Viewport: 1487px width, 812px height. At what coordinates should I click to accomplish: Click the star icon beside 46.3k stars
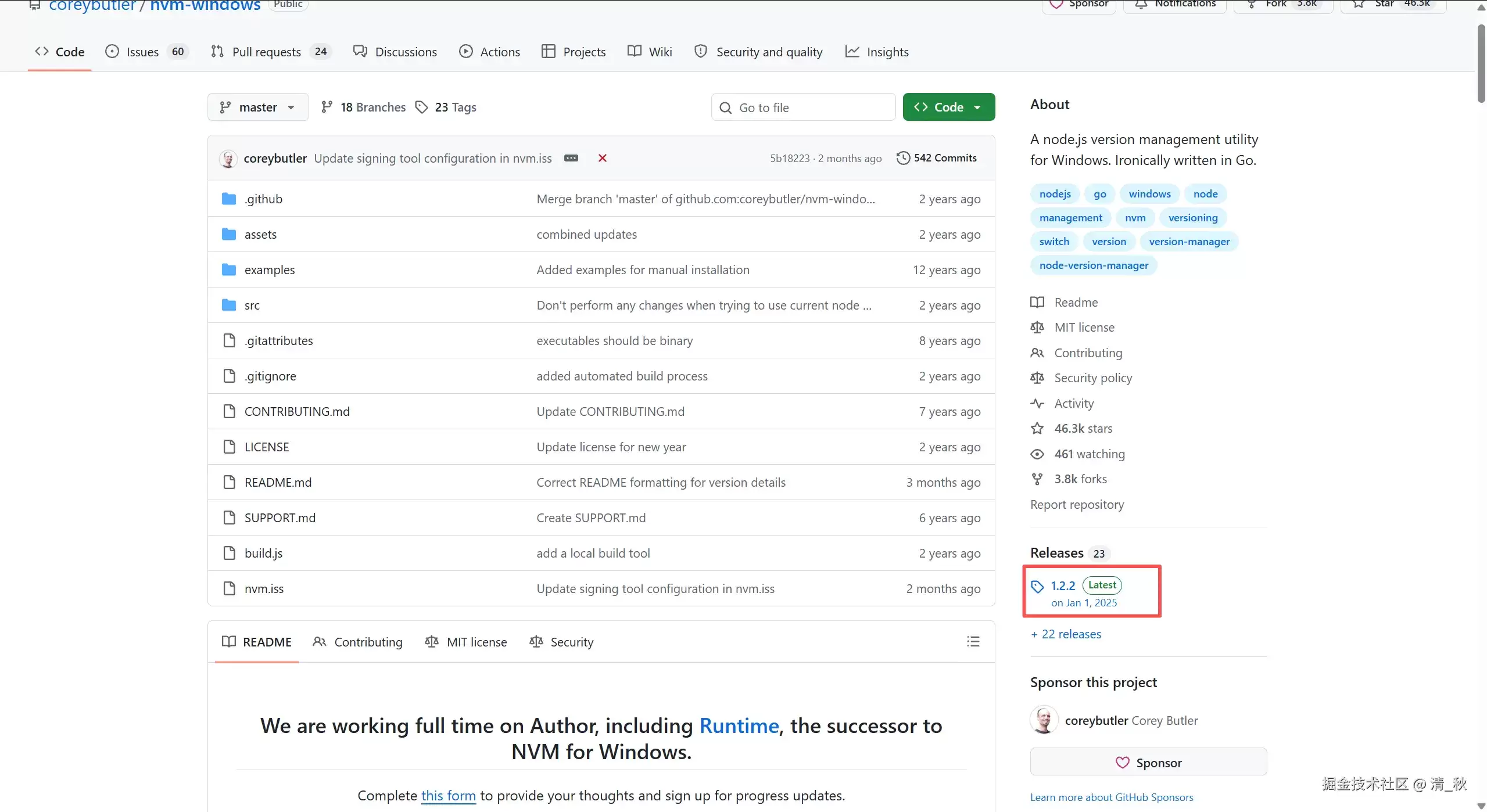[1037, 429]
